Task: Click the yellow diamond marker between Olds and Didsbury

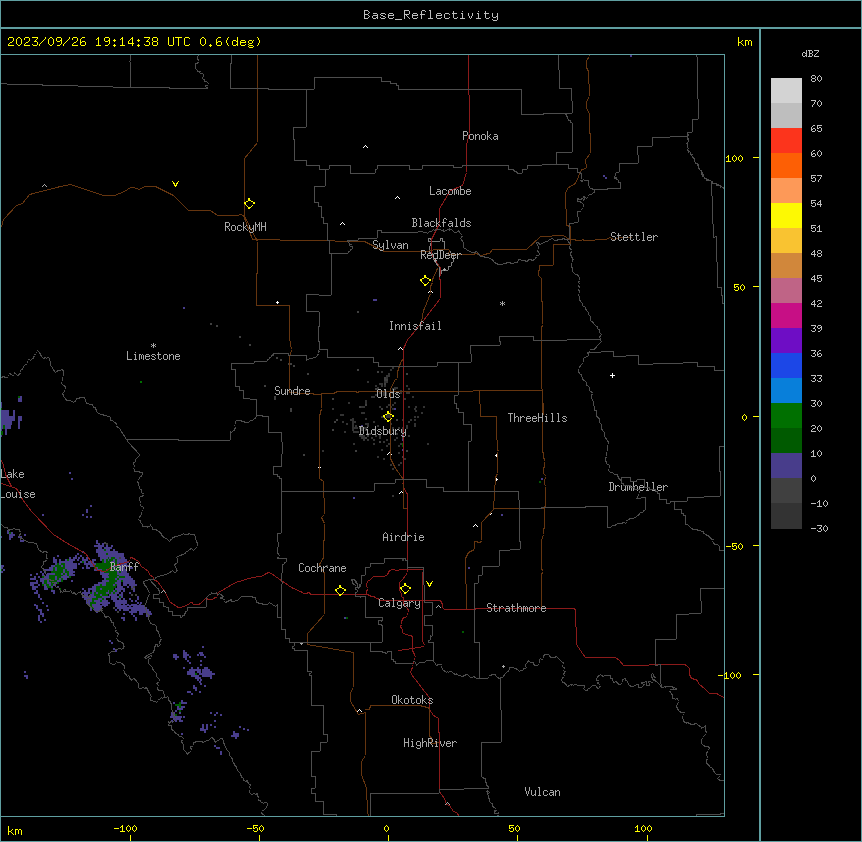Action: pos(388,417)
